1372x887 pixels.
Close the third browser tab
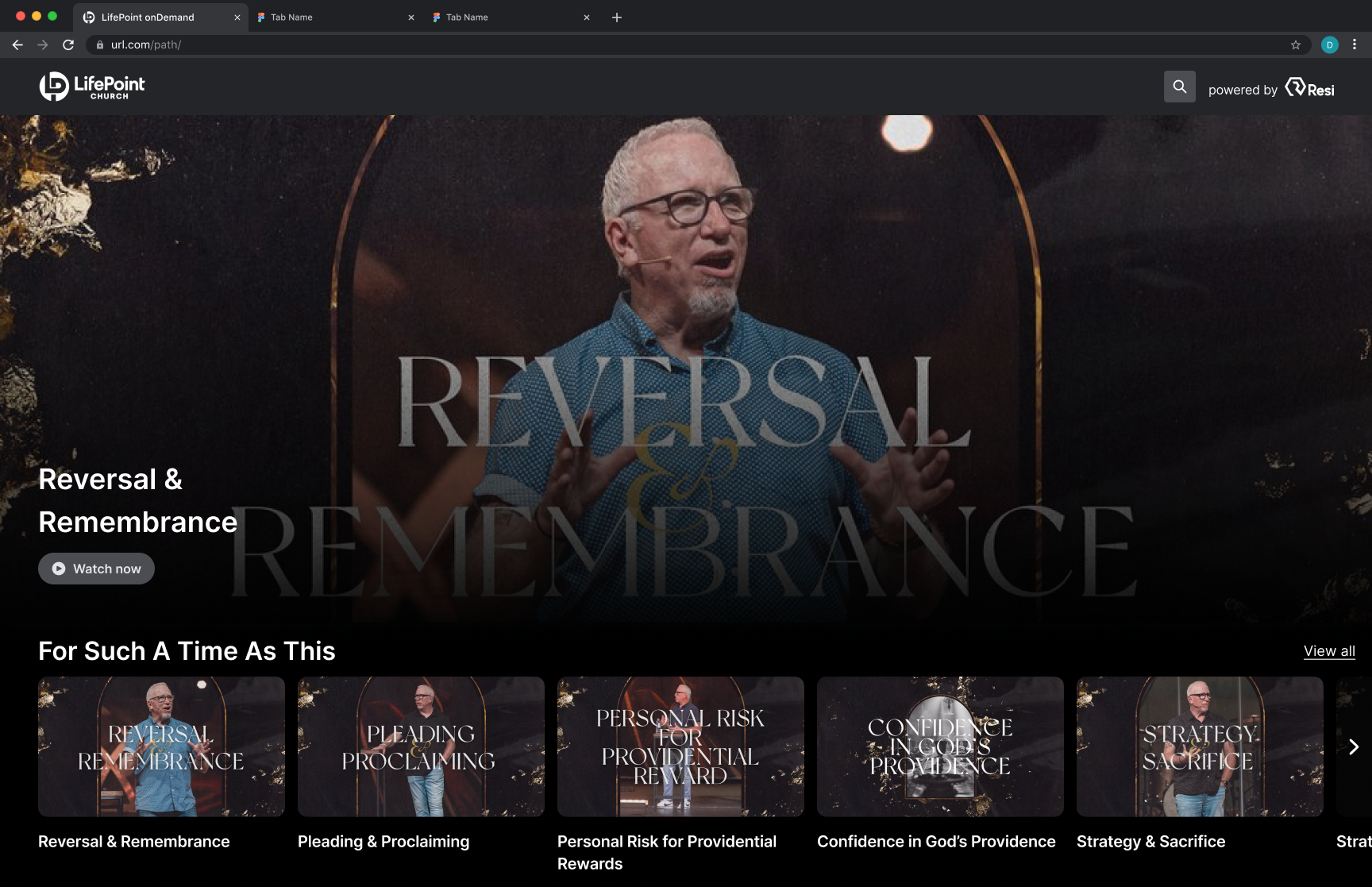[586, 17]
